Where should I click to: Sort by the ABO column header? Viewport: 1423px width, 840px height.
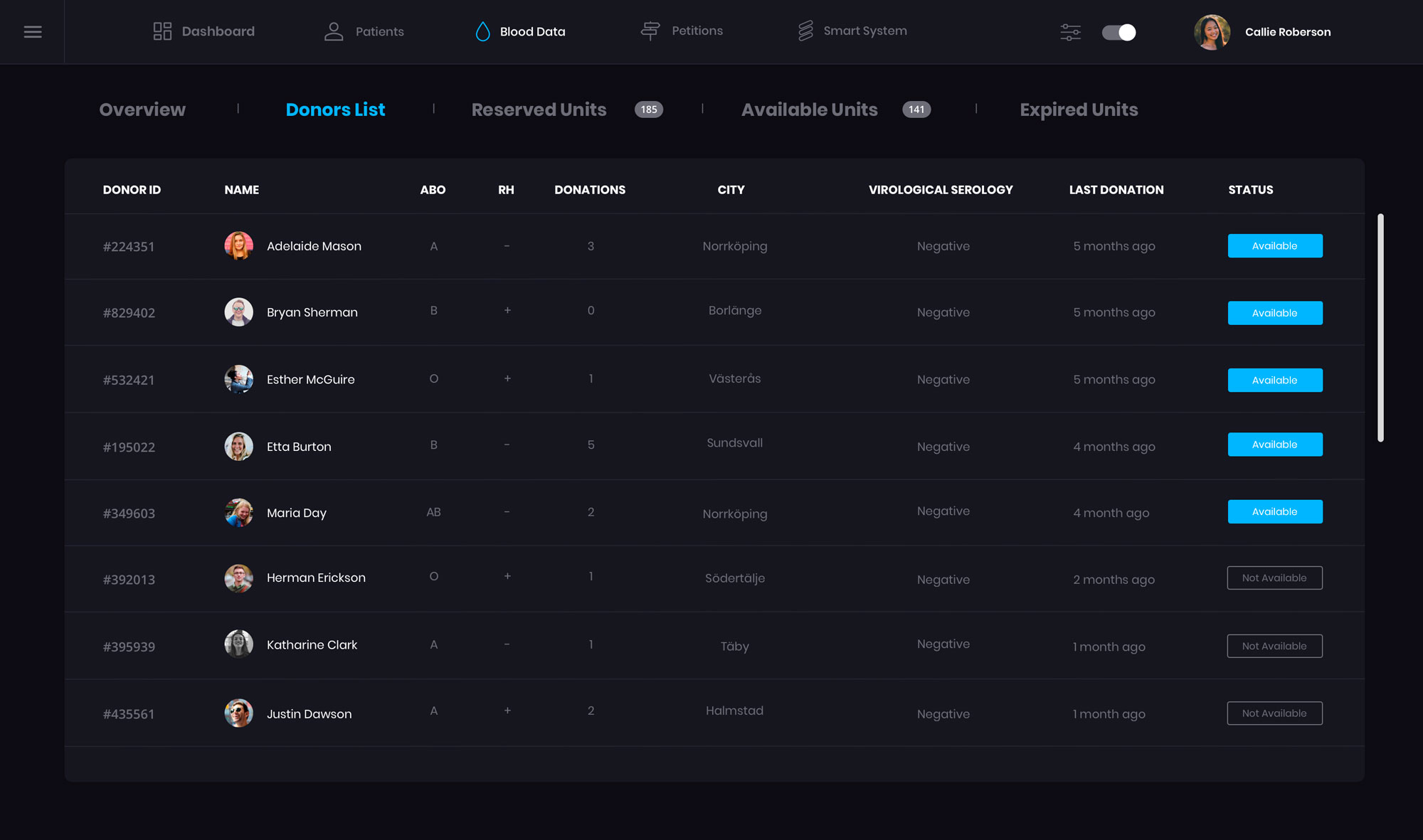(433, 190)
